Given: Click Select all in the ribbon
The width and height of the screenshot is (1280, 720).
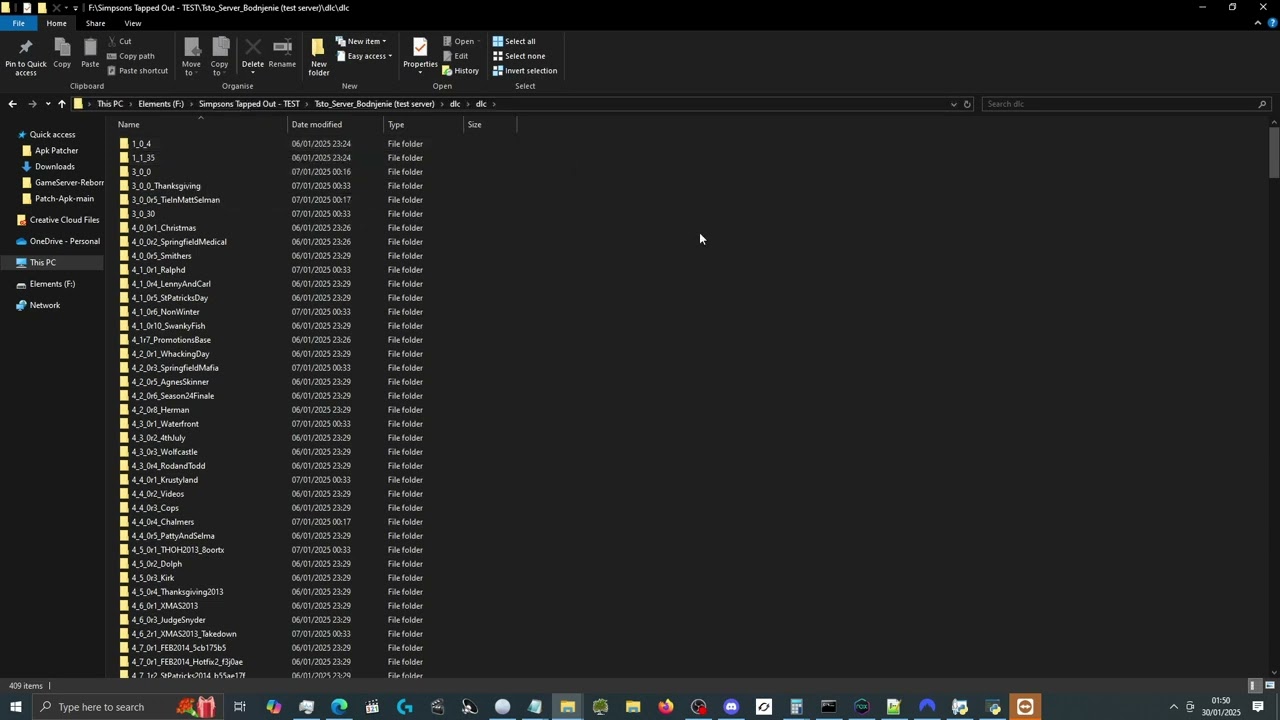Looking at the screenshot, I should click(514, 41).
